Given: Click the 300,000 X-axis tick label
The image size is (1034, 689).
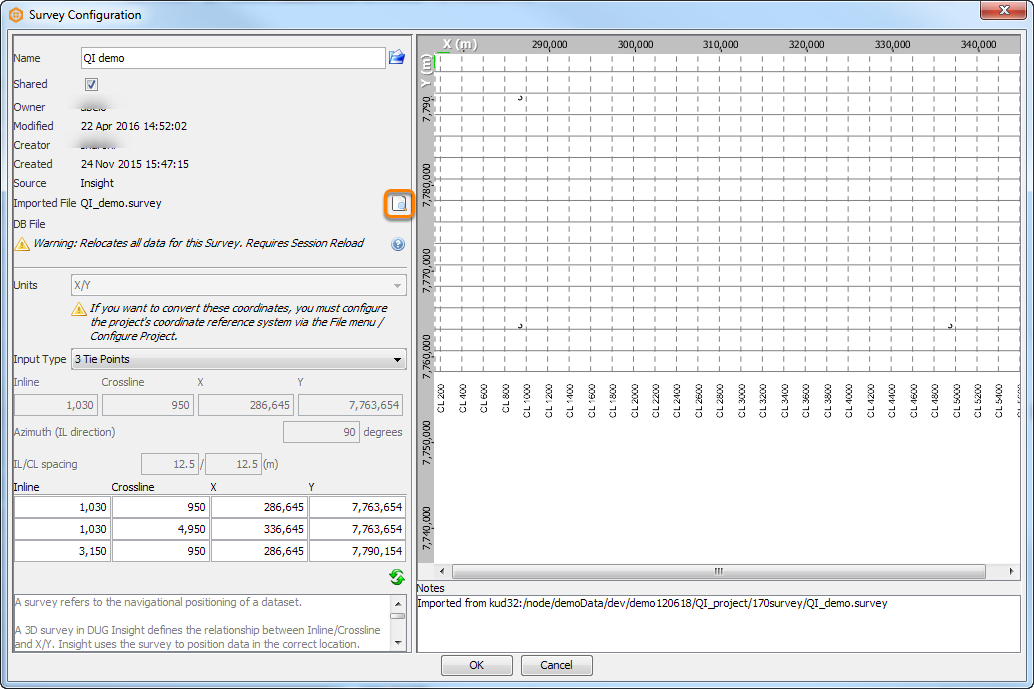Looking at the screenshot, I should click(x=635, y=44).
